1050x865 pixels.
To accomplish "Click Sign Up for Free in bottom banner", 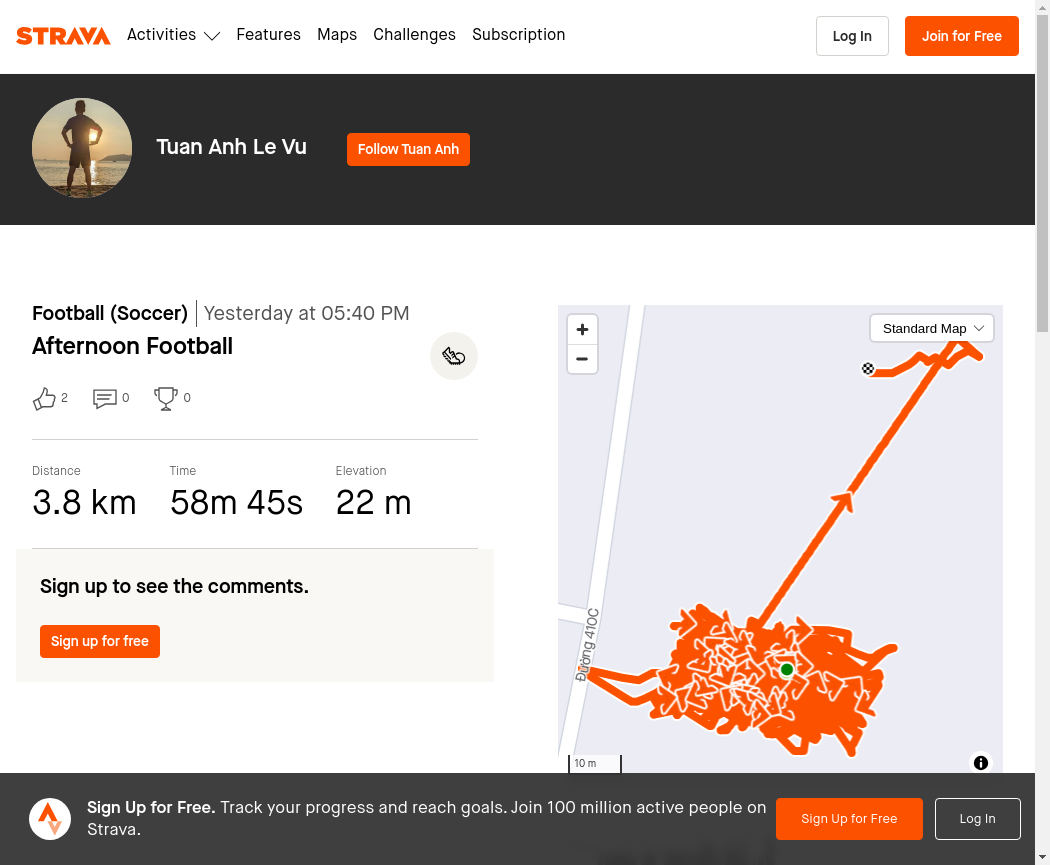I will point(849,819).
